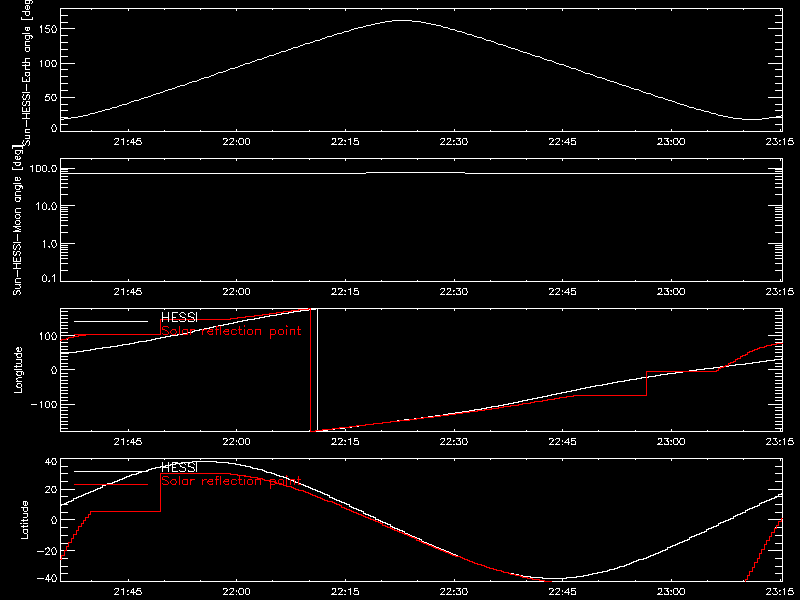Select Solar reflection point legend in Latitude plot
This screenshot has height=600, width=800.
(231, 481)
